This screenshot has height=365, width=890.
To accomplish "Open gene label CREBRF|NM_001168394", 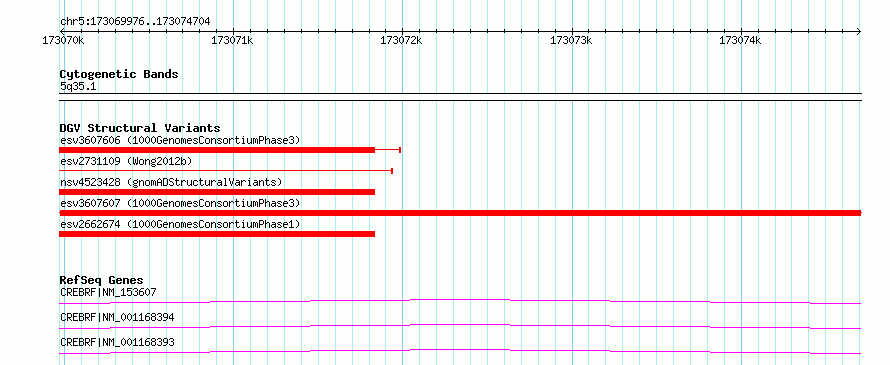I will point(117,317).
